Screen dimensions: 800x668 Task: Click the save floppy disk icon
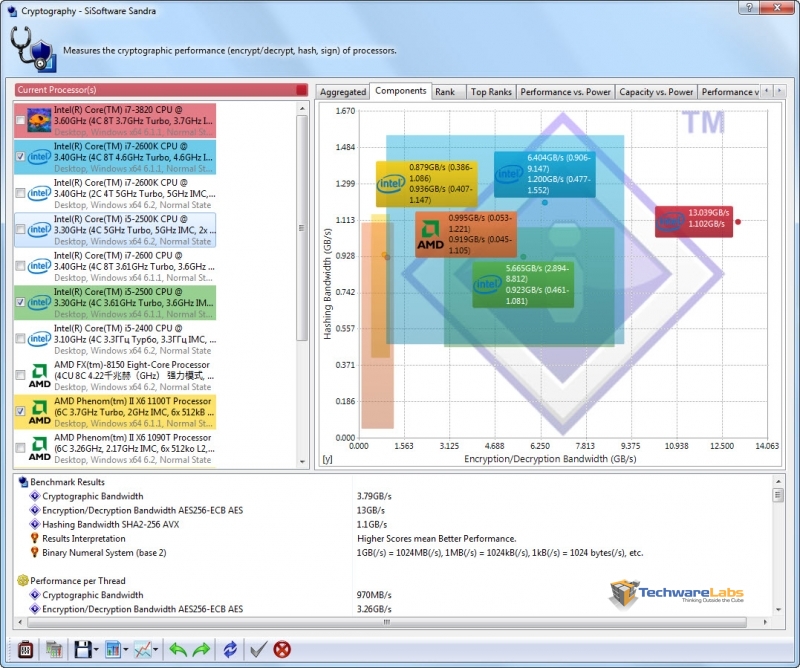83,649
